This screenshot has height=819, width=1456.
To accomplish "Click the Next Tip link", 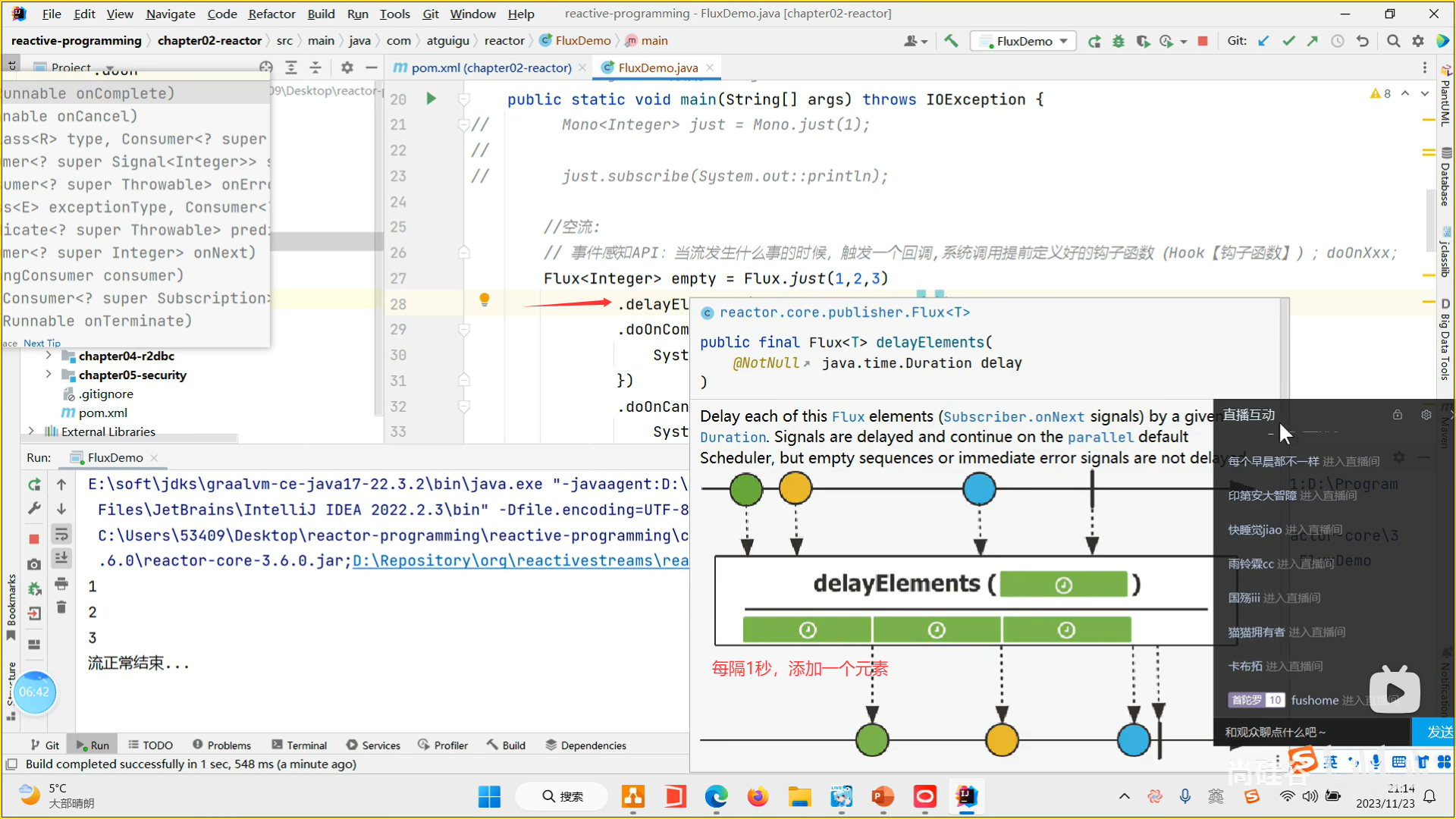I will click(42, 344).
